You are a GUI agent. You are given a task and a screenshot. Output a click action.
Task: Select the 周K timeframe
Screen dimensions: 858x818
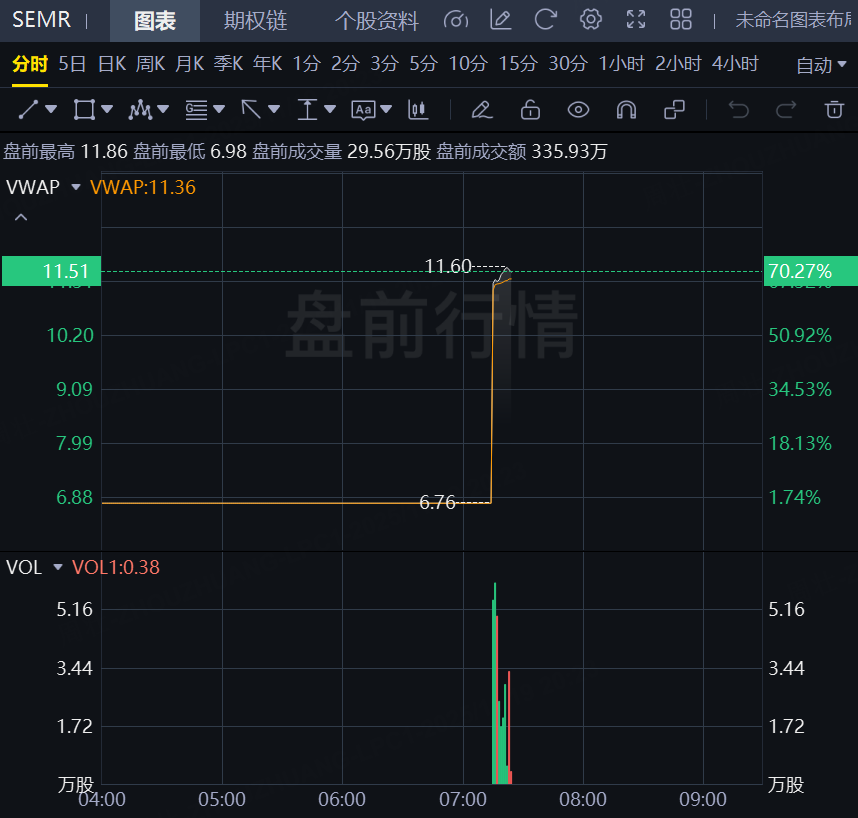coord(150,64)
